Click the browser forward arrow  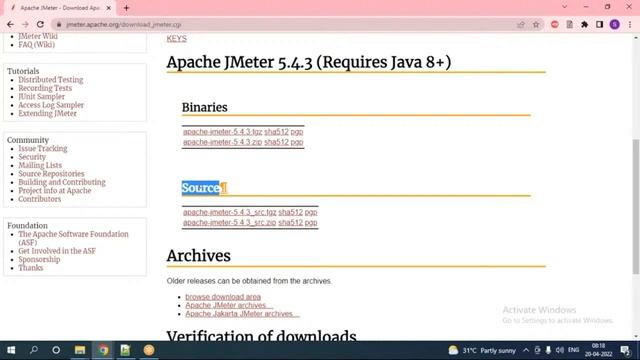pyautogui.click(x=25, y=24)
